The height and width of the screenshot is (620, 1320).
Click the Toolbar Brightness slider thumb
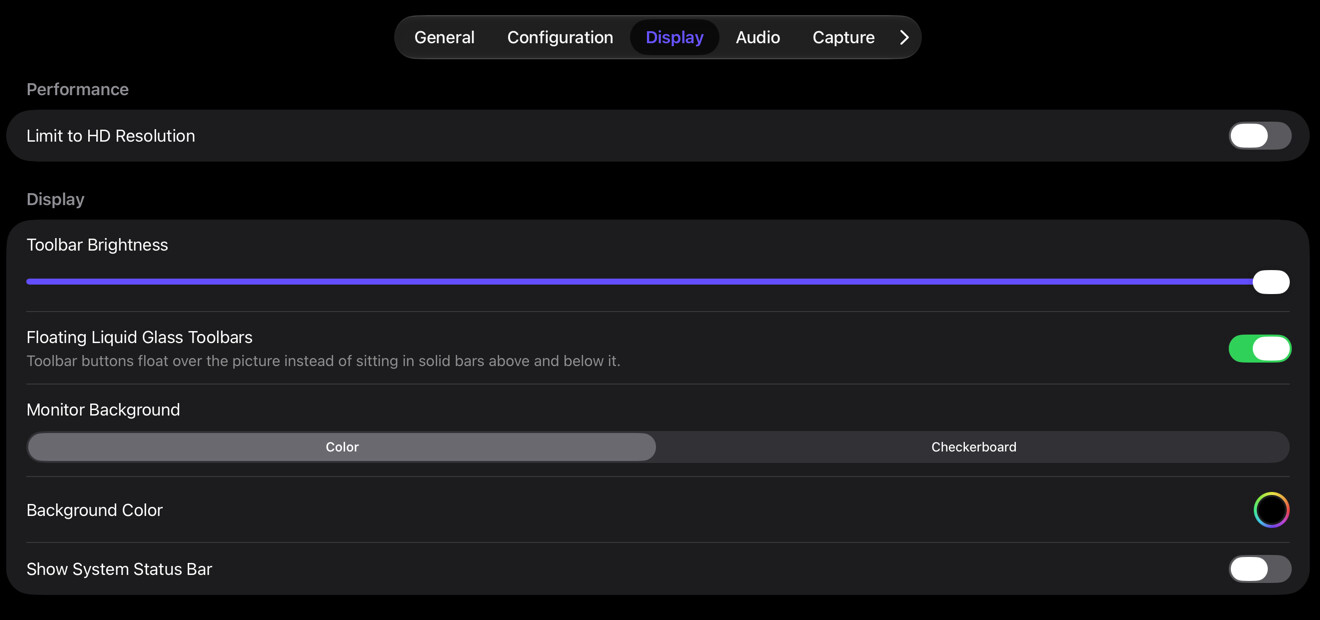[1271, 282]
